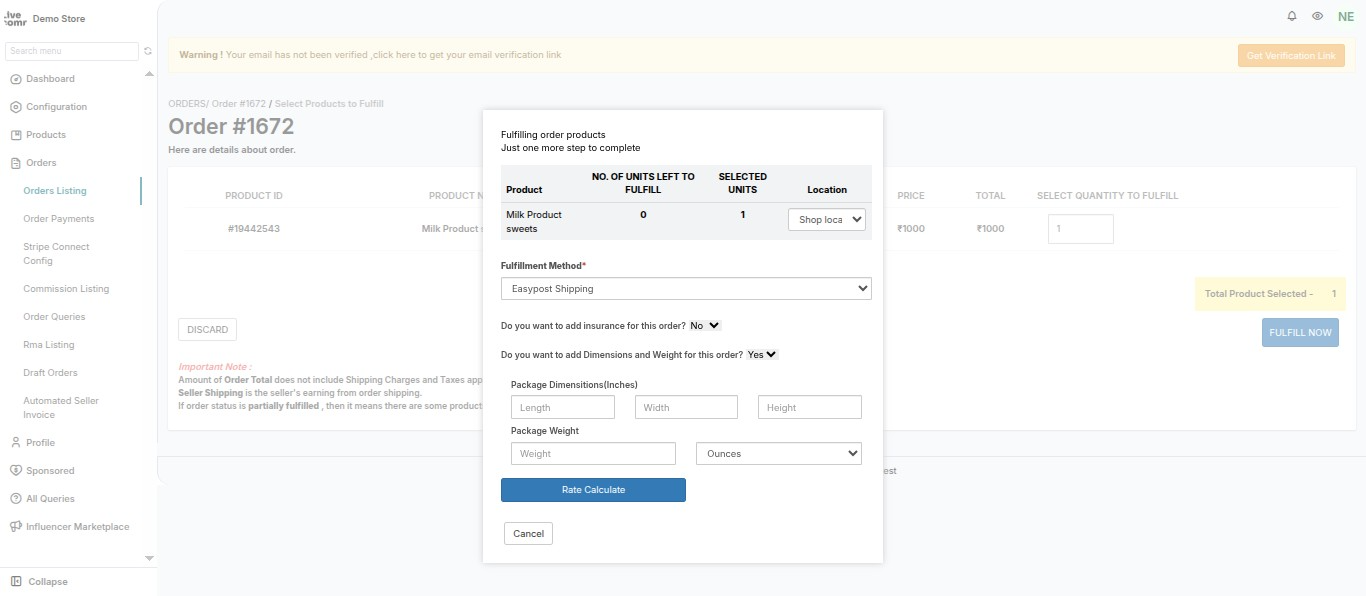Open the Shop location dropdown

(827, 219)
